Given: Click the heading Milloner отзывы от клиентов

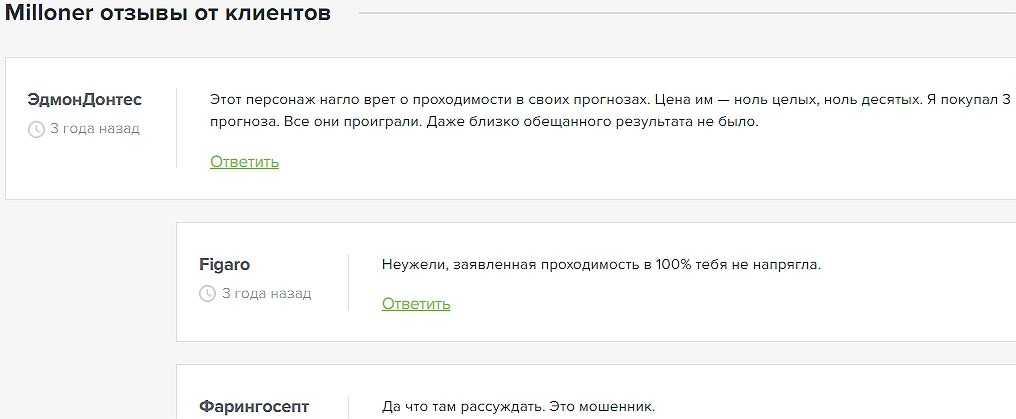Looking at the screenshot, I should tap(168, 13).
